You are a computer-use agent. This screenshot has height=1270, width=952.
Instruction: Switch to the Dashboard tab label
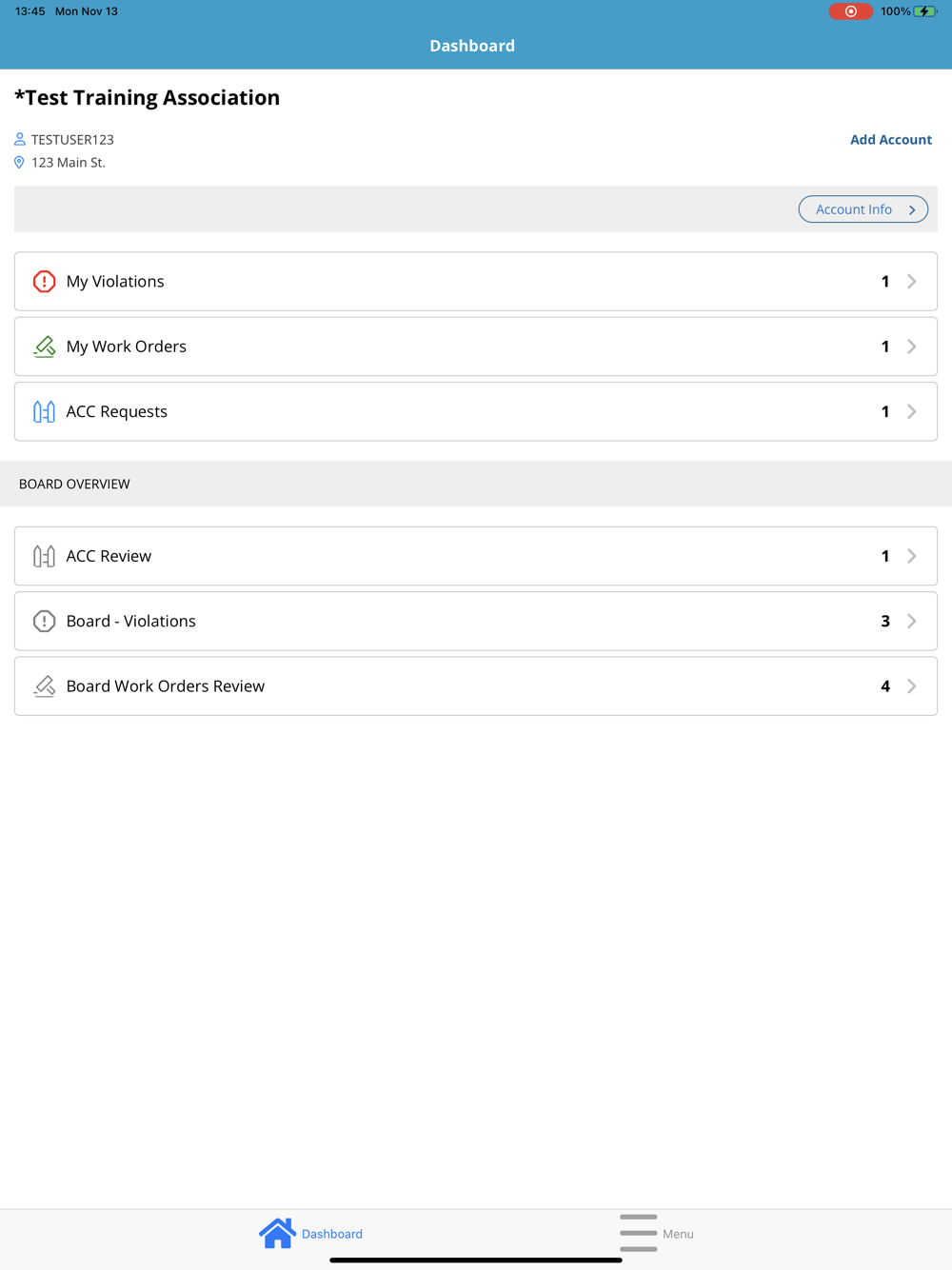point(332,1234)
